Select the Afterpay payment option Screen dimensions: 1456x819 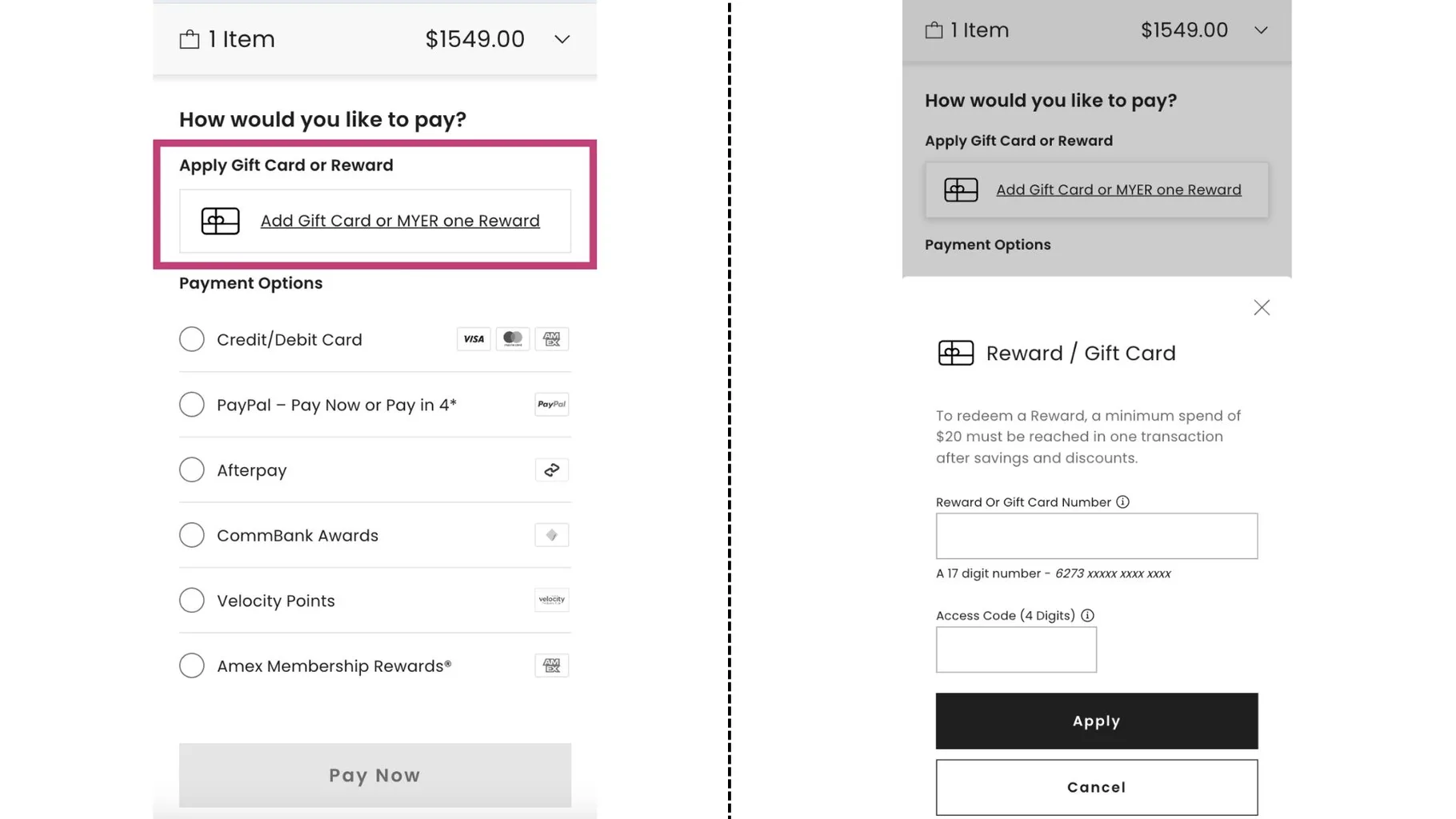192,469
